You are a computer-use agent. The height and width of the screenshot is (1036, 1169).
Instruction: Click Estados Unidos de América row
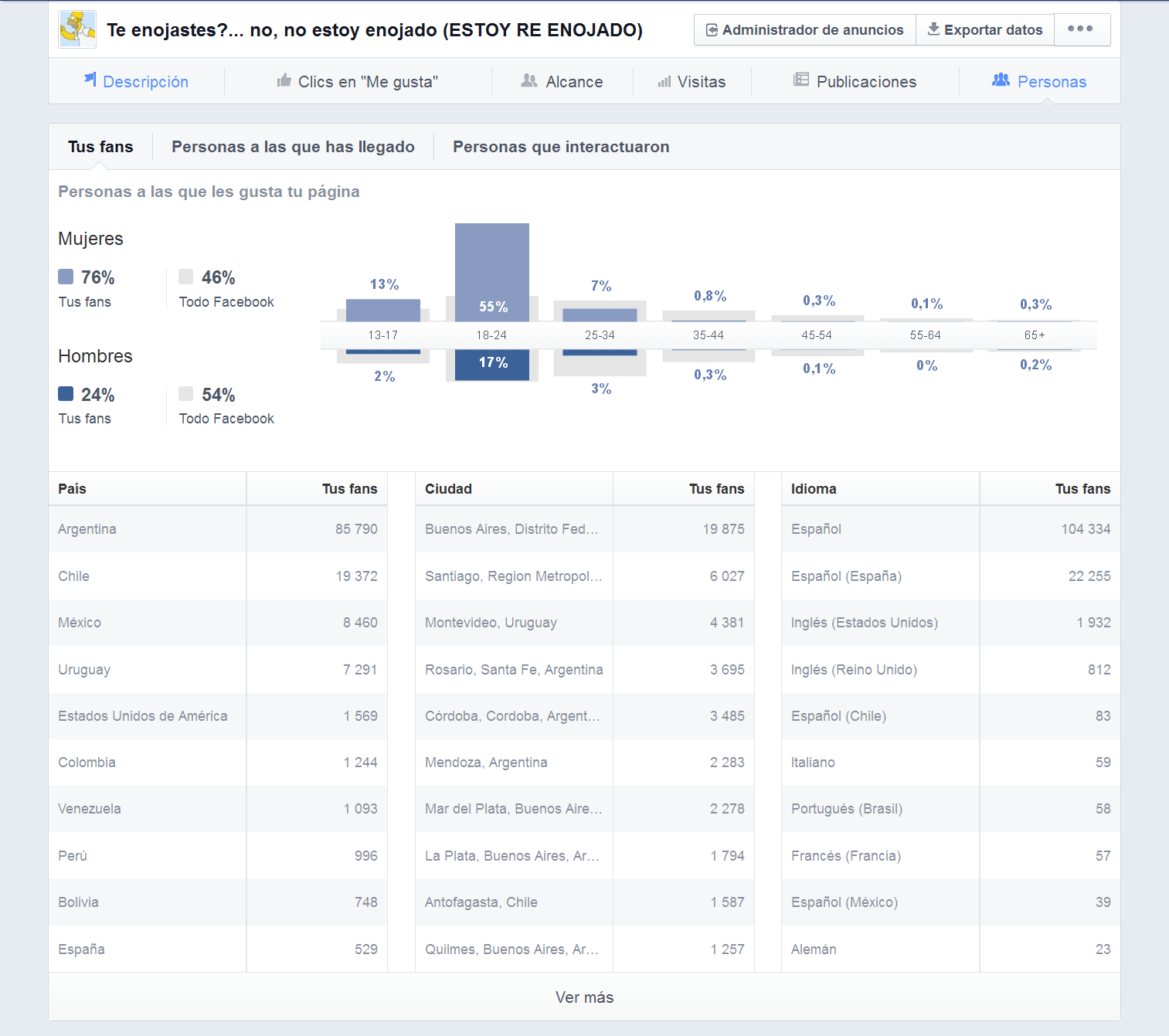(x=218, y=716)
